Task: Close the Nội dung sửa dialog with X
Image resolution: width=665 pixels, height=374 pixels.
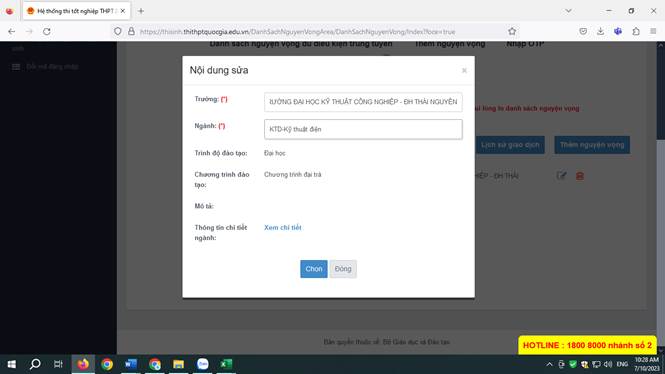Action: tap(464, 70)
